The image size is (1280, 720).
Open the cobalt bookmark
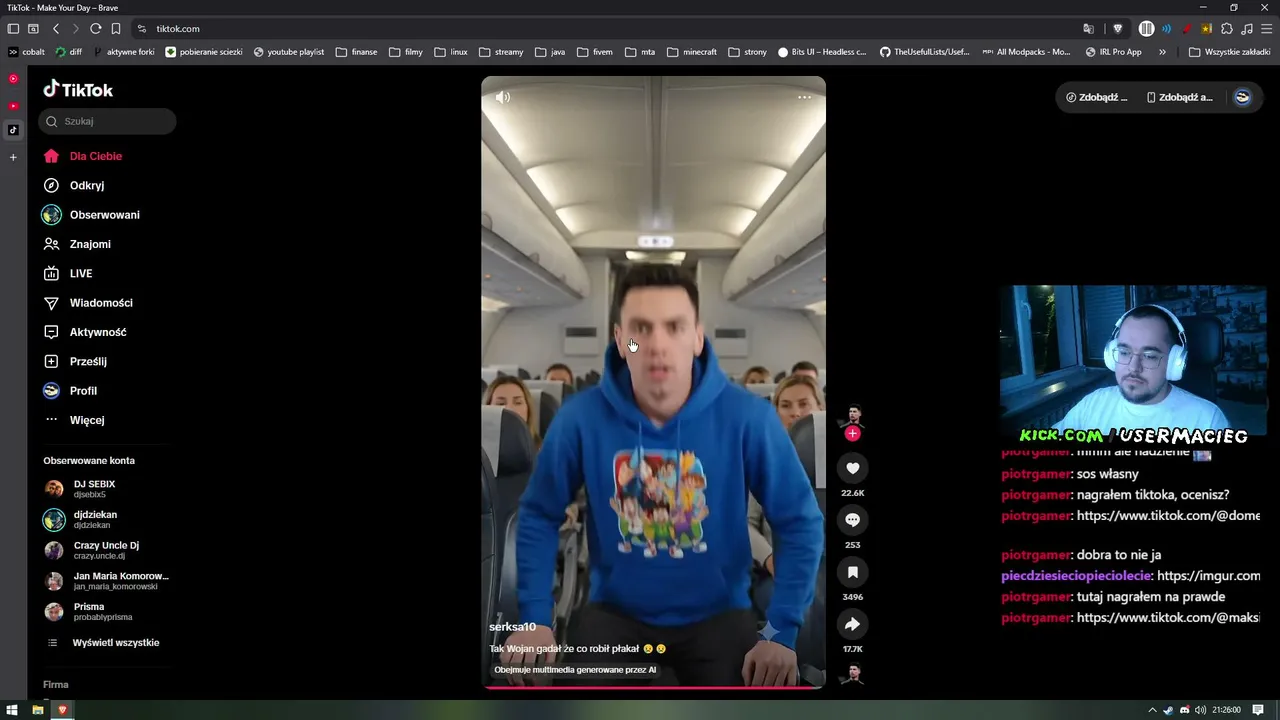tap(27, 52)
